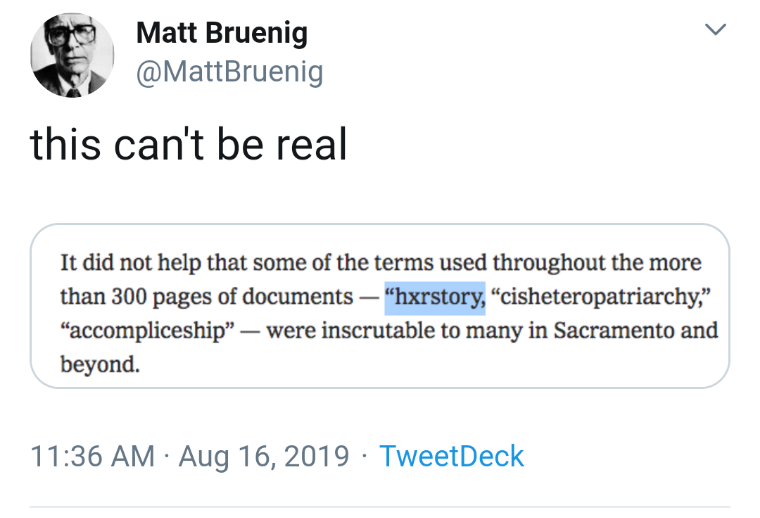760x518 pixels.
Task: Click the word "cisheteropatriarchy" in the excerpt
Action: 591,297
